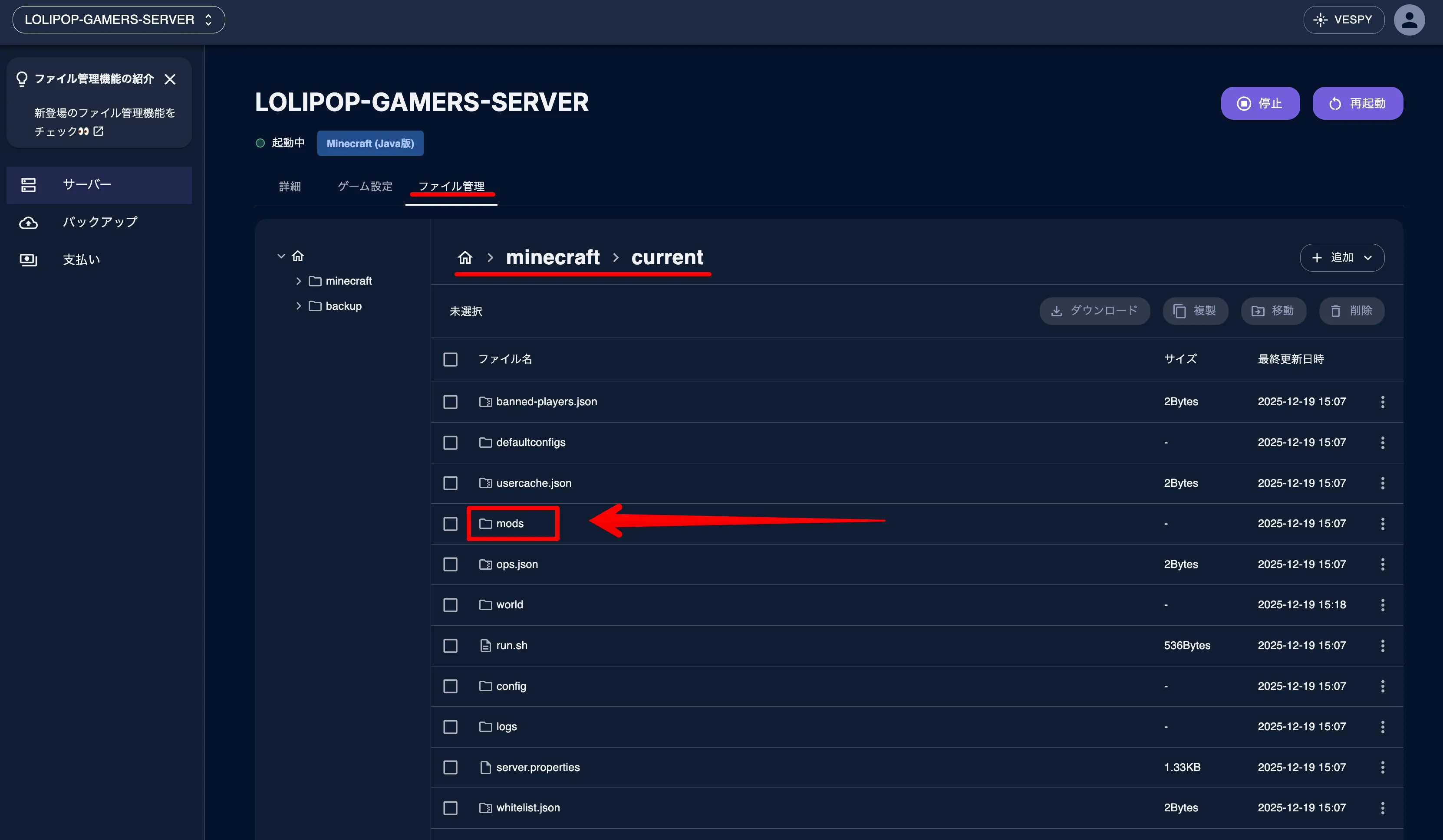
Task: Switch to the 詳細 tab
Action: point(290,187)
